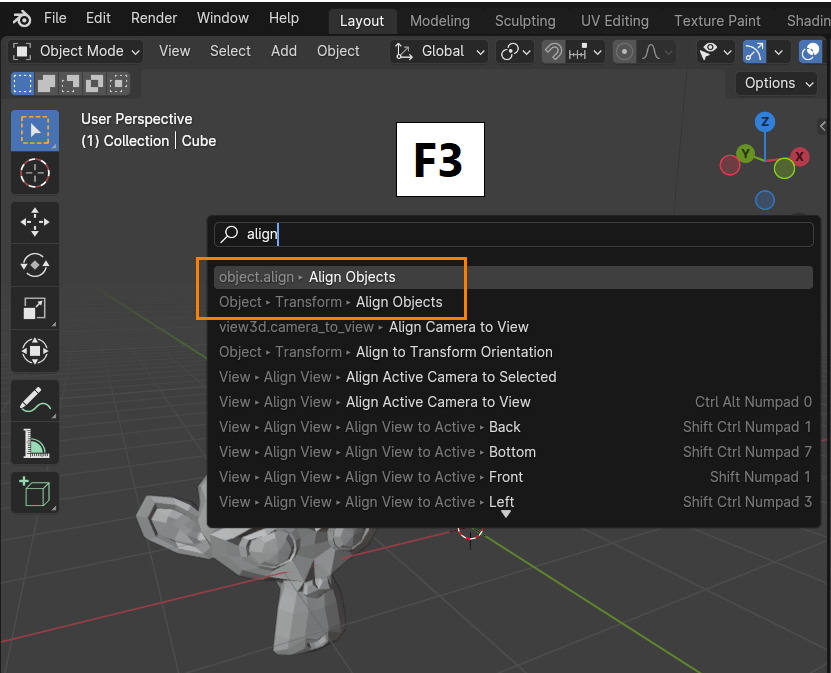Choose Align View to Active Left
The height and width of the screenshot is (673, 831).
click(513, 502)
